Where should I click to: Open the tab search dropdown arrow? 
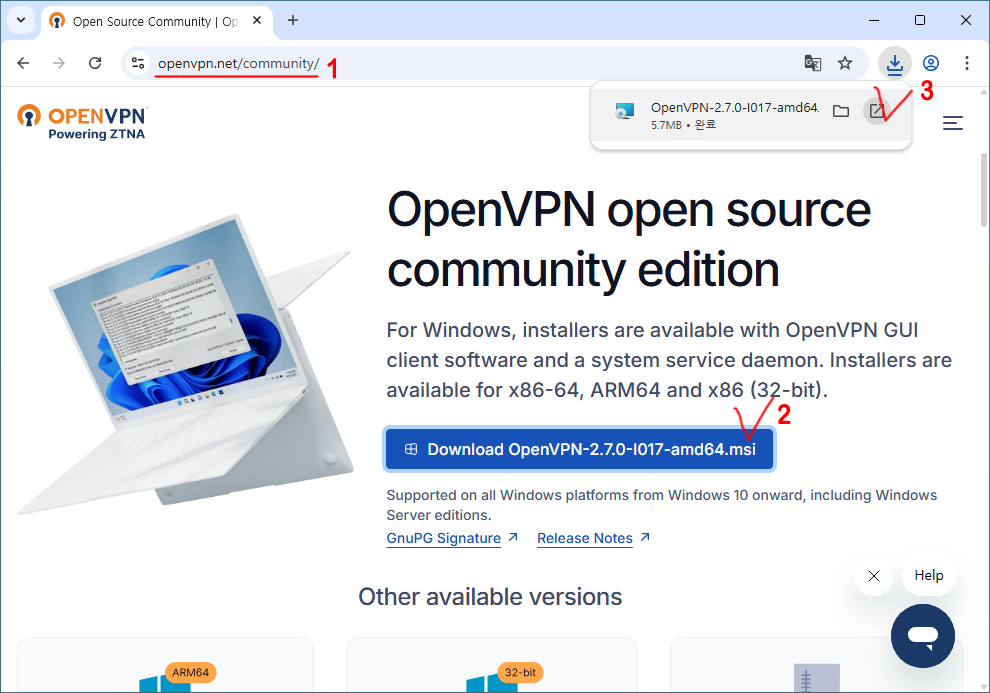point(21,20)
